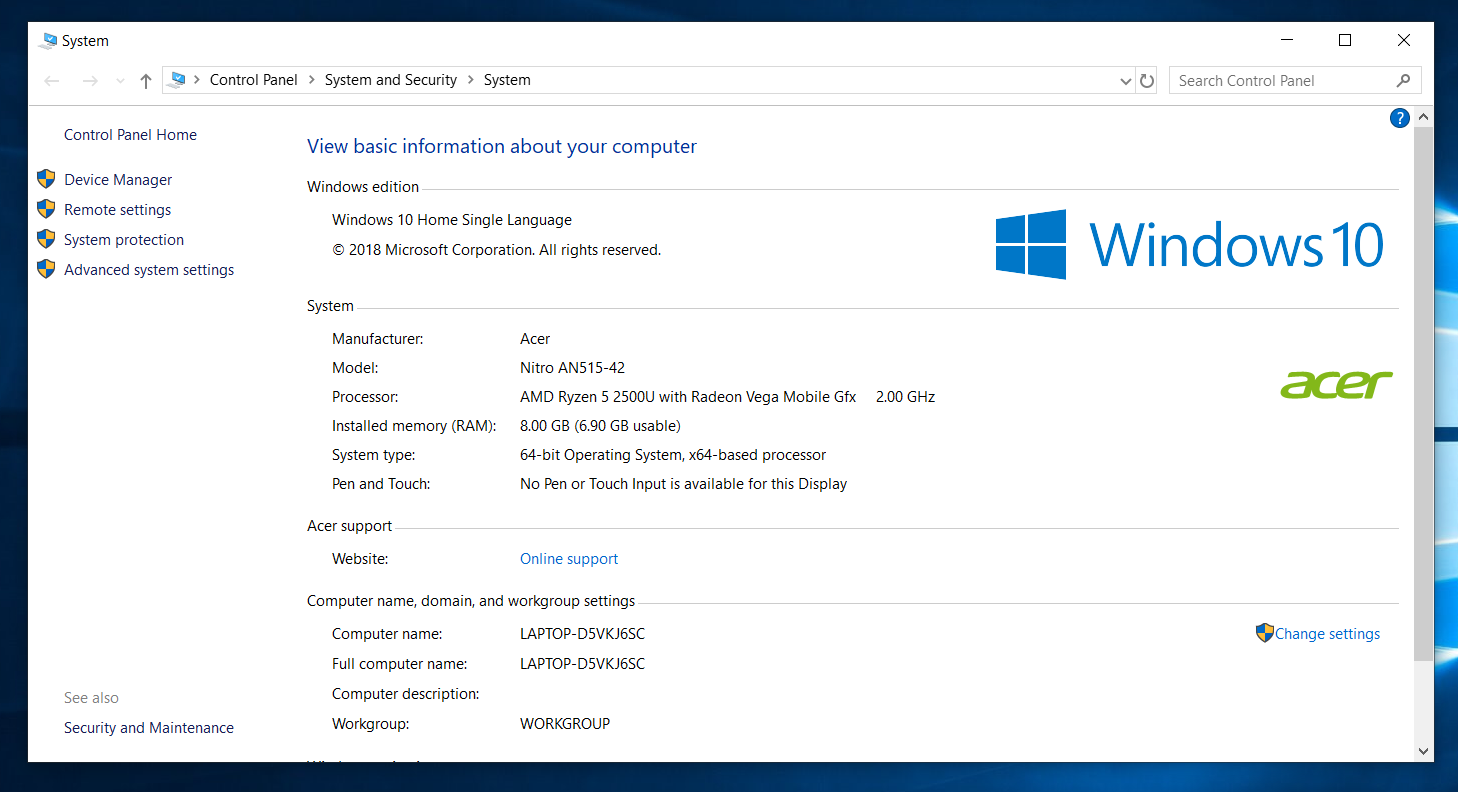Click the Windows 10 logo

point(1189,244)
